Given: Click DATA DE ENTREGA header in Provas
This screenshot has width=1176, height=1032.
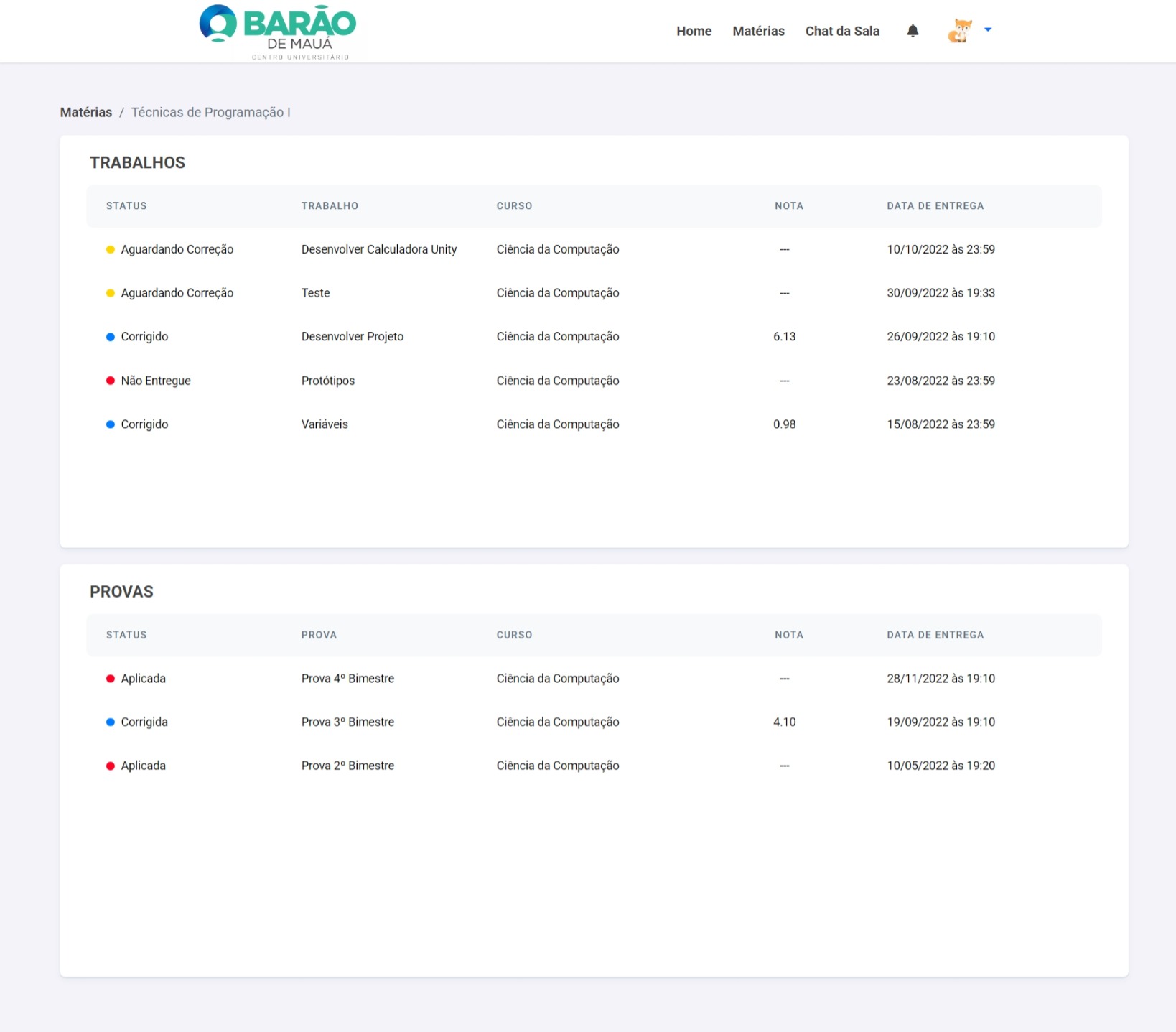Looking at the screenshot, I should (x=935, y=635).
